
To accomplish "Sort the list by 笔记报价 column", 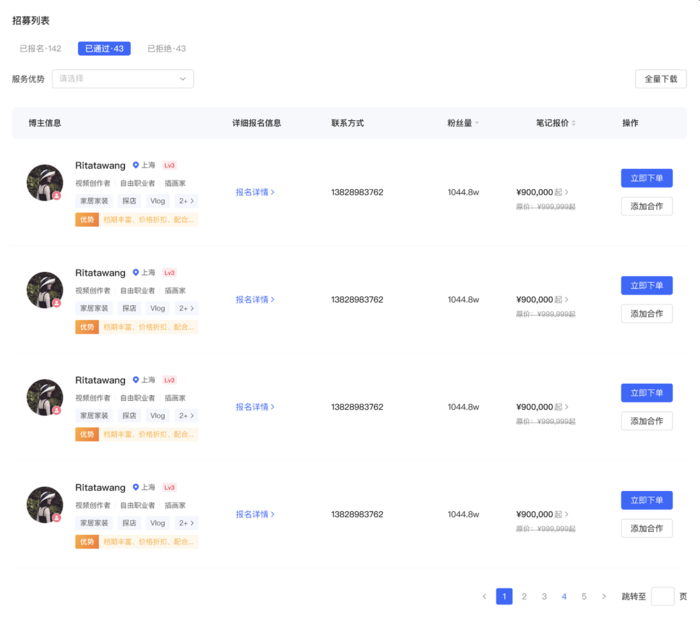I will pos(574,123).
